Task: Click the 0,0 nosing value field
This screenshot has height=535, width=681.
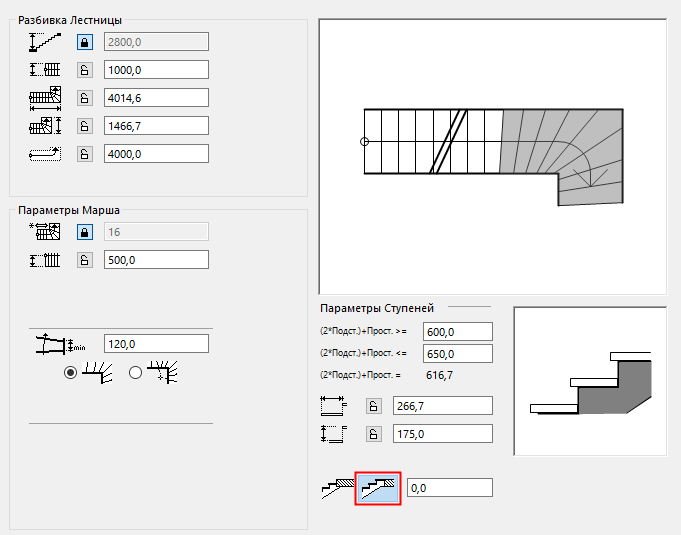Action: click(x=450, y=487)
